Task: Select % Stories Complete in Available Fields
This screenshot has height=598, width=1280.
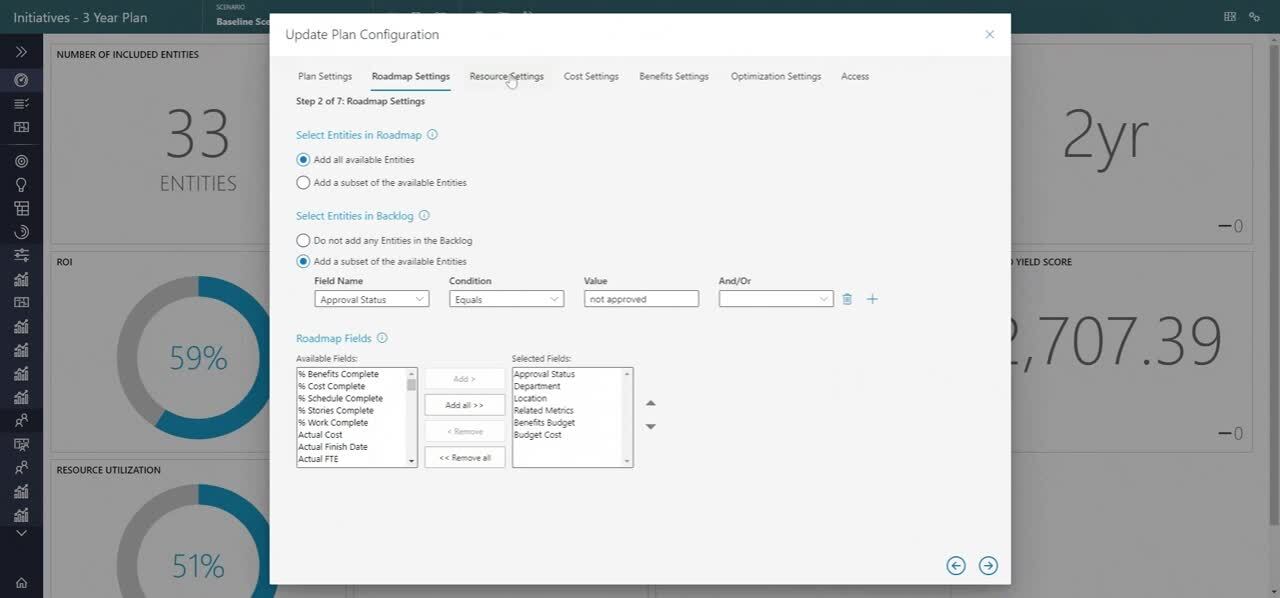Action: (x=351, y=410)
